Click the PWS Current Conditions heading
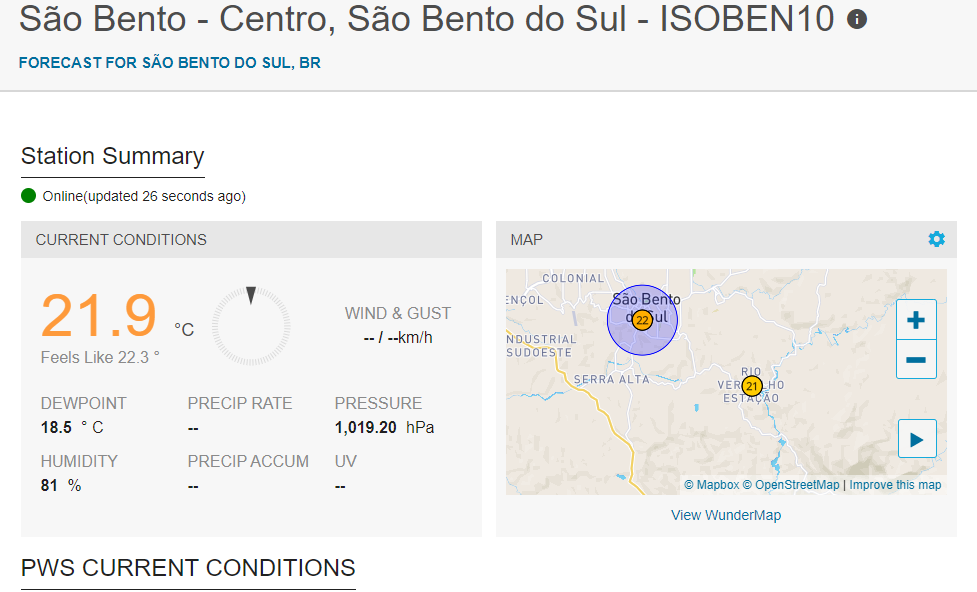Viewport: 977px width, 592px height. tap(188, 568)
